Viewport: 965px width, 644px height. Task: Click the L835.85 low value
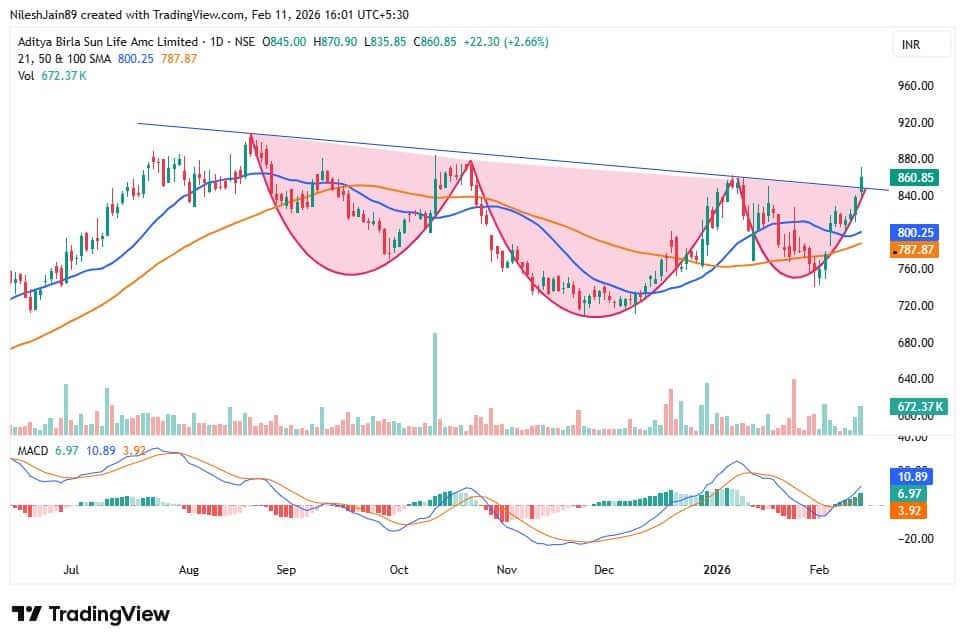[385, 42]
